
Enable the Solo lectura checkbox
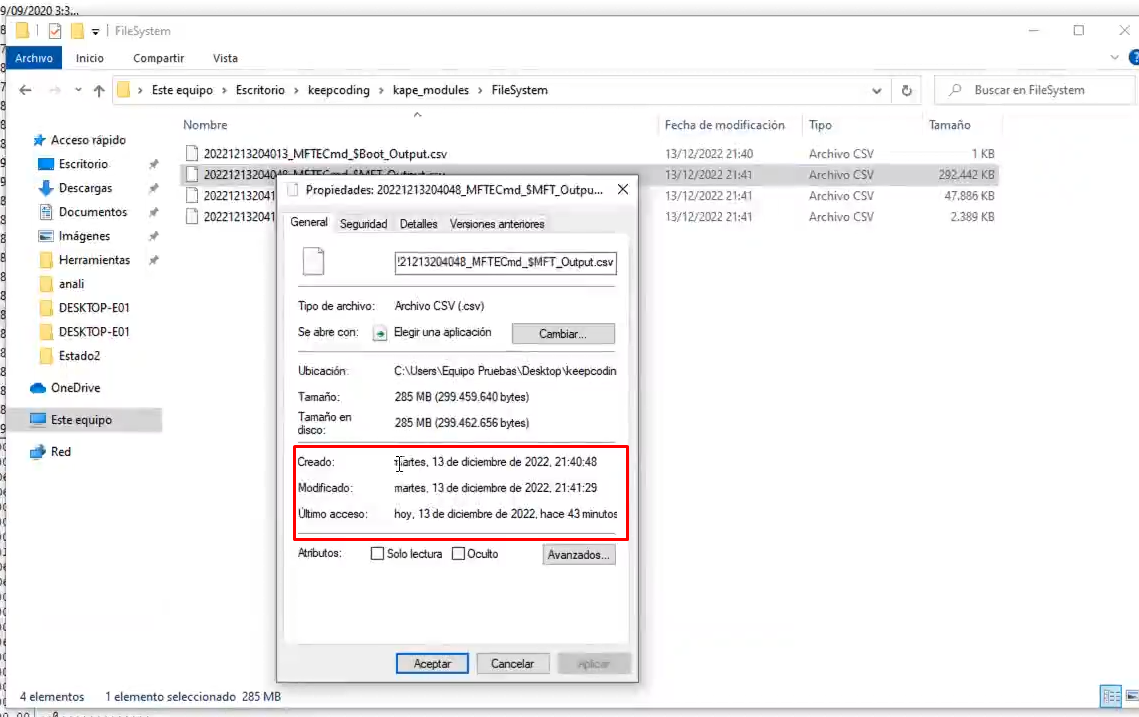tap(377, 554)
